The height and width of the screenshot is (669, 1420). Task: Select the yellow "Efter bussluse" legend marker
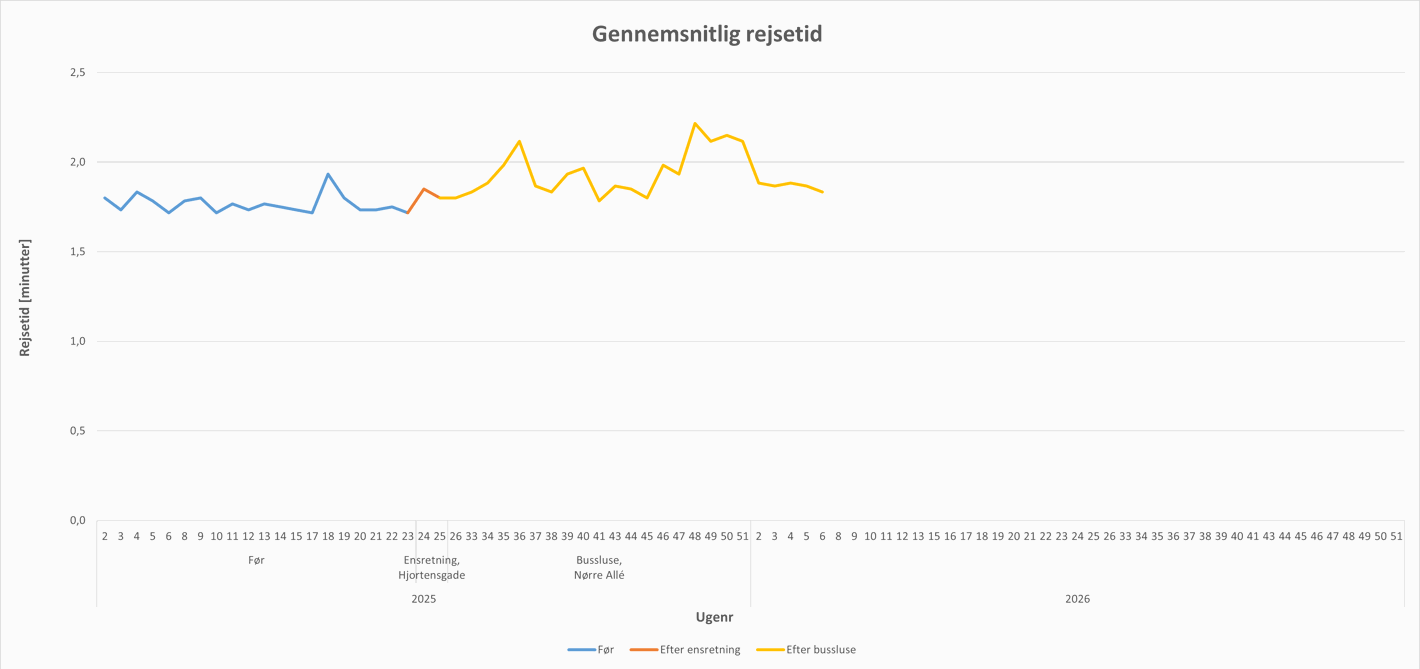pyautogui.click(x=770, y=650)
